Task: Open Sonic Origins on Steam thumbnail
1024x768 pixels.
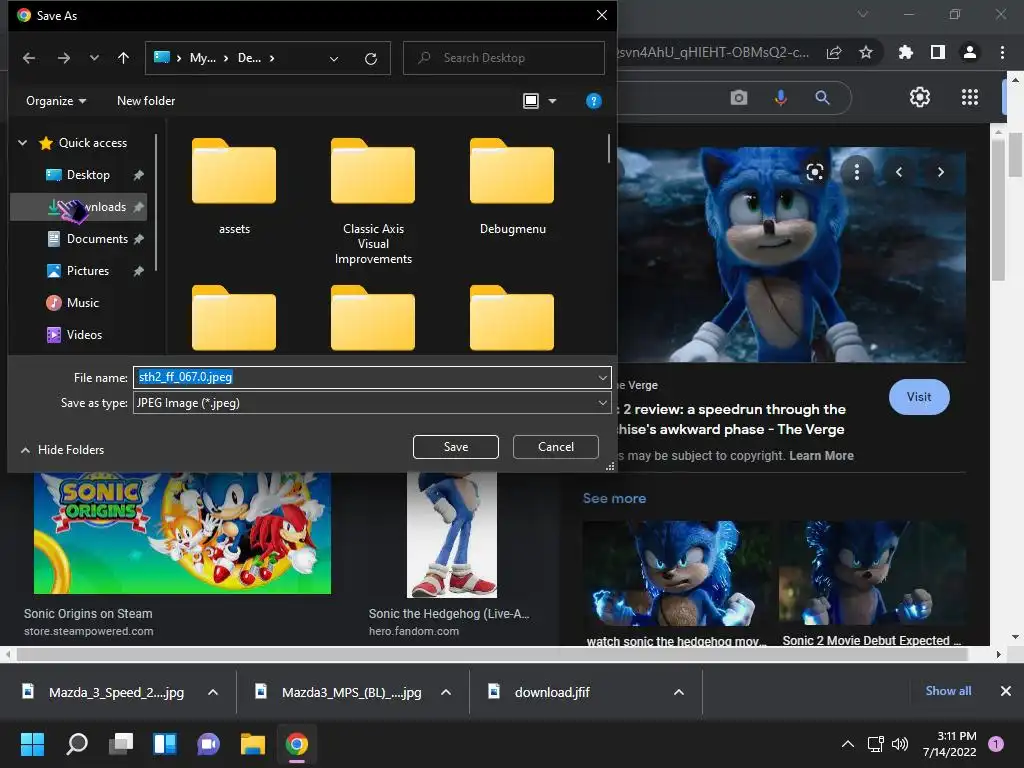Action: tap(182, 533)
